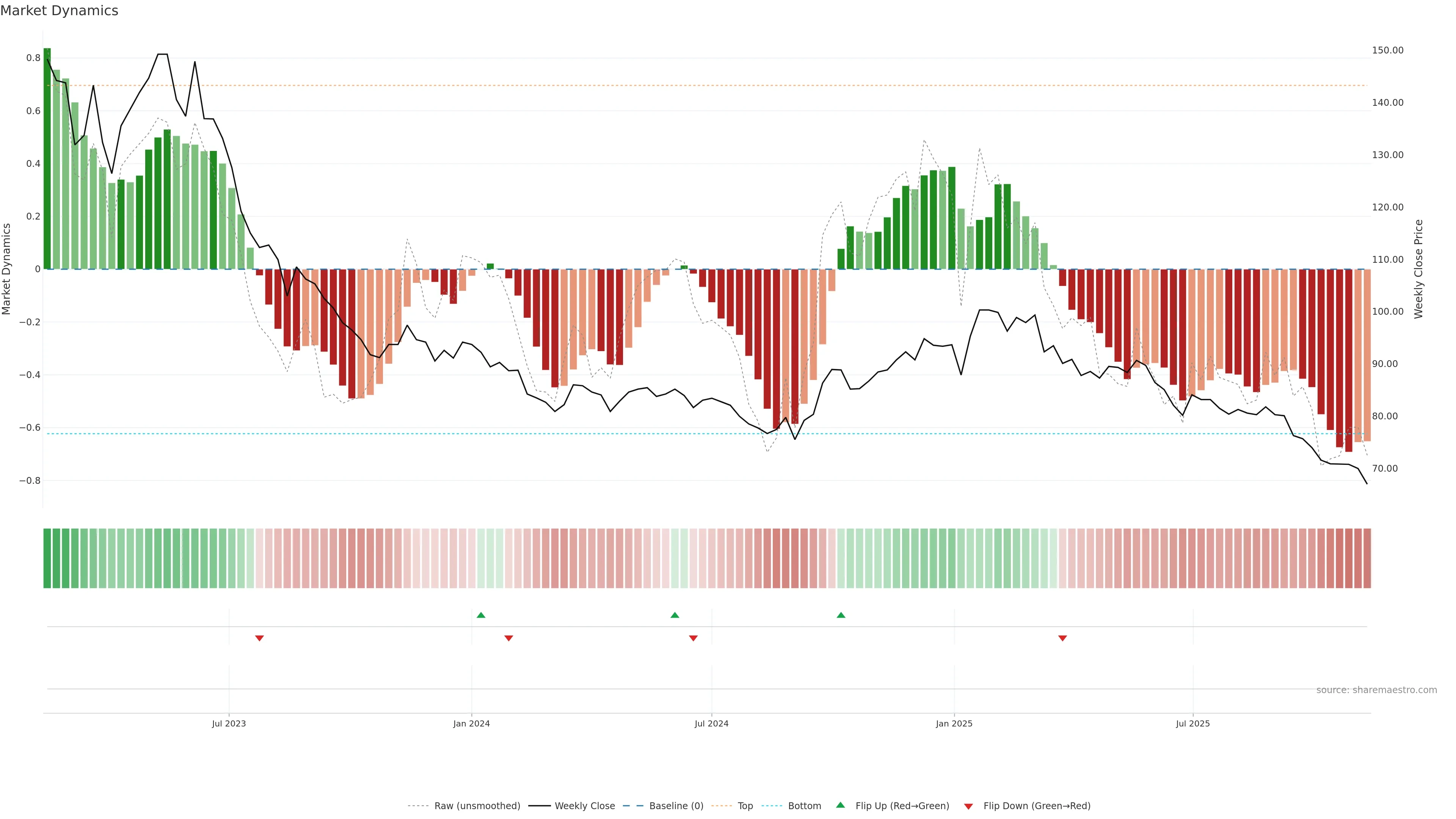
Task: Click the source: sharemaestro.com text
Action: (x=1376, y=690)
